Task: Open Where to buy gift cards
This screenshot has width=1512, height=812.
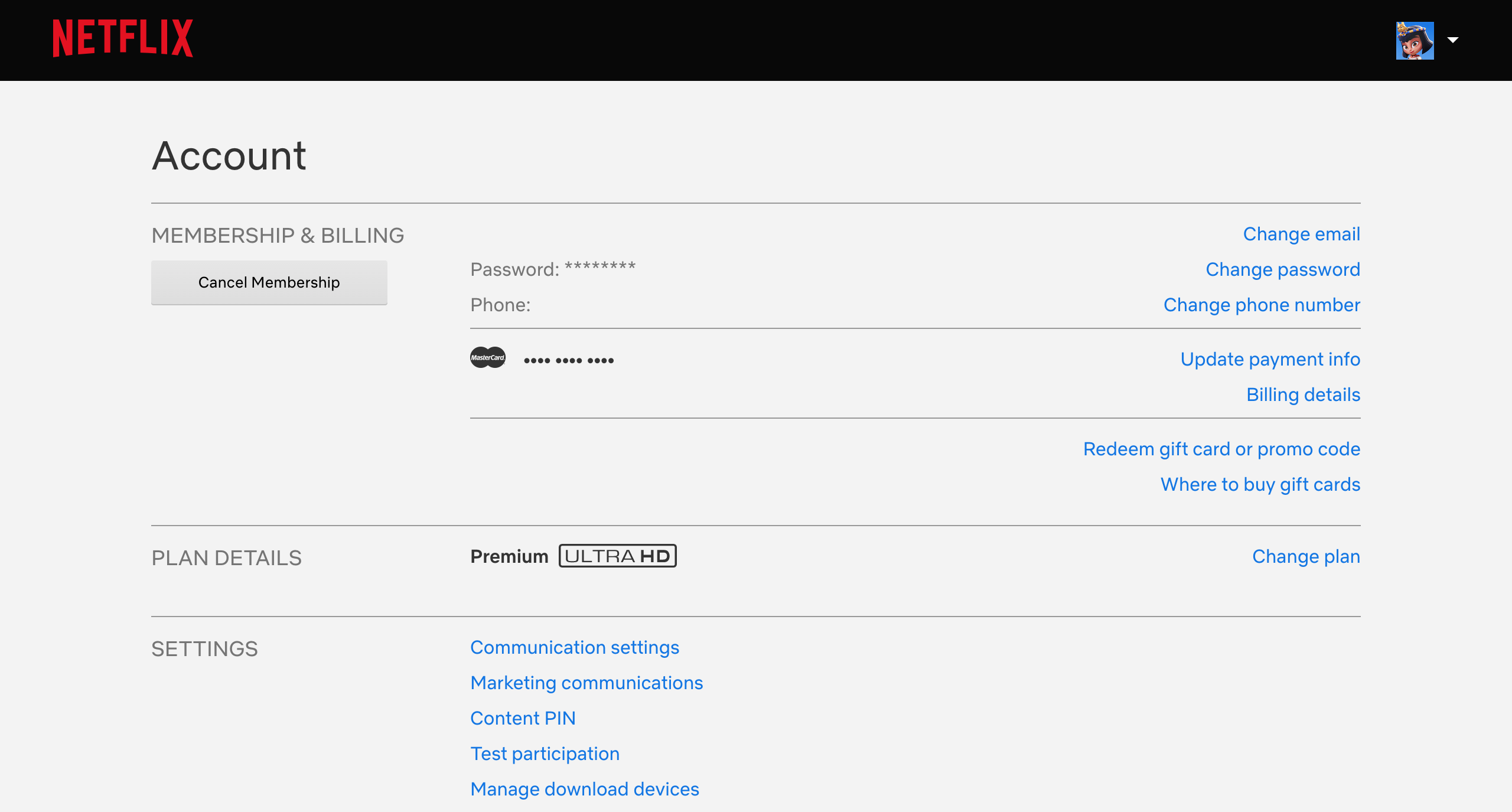Action: tap(1260, 485)
